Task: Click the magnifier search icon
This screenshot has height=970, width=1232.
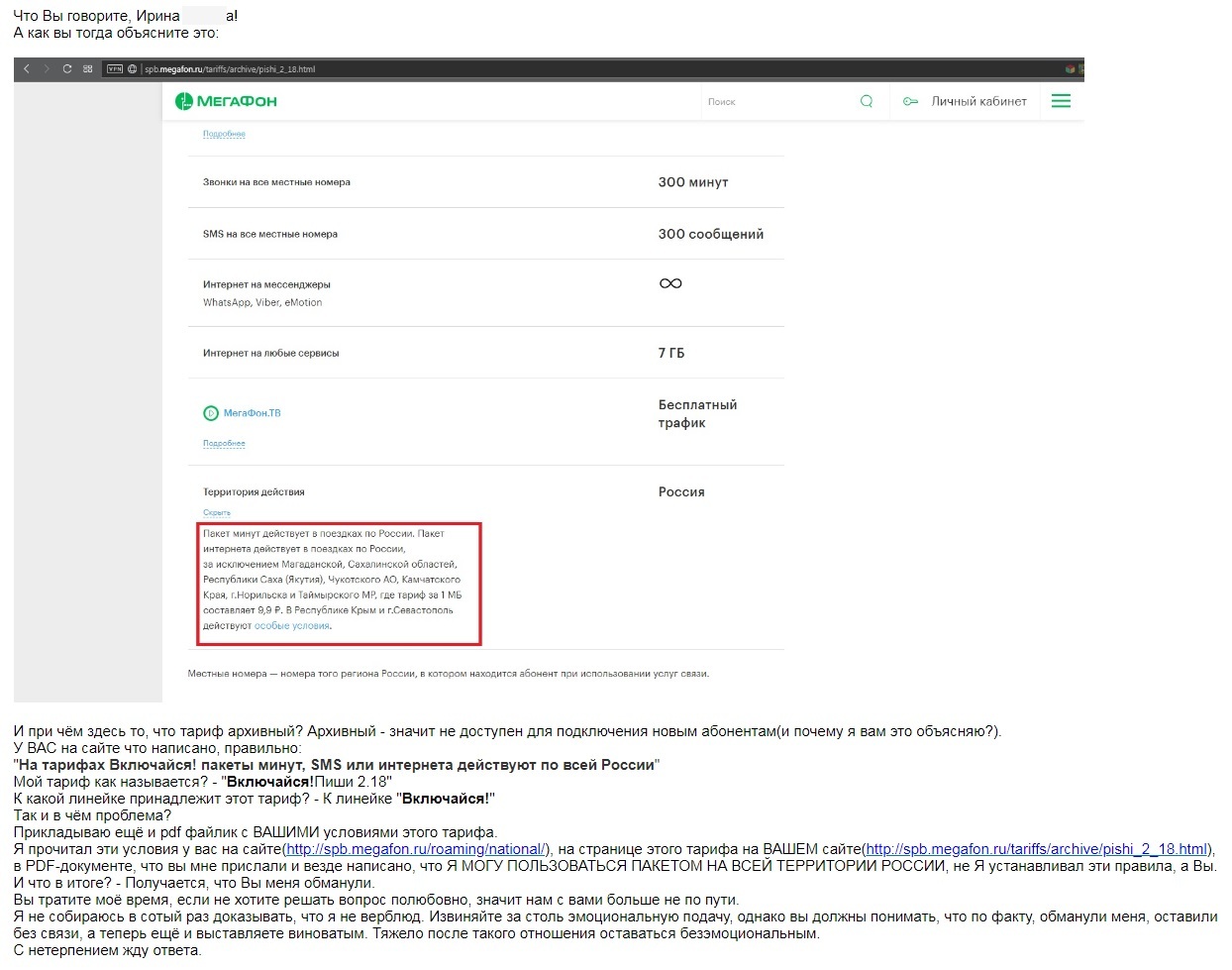Action: tap(867, 101)
